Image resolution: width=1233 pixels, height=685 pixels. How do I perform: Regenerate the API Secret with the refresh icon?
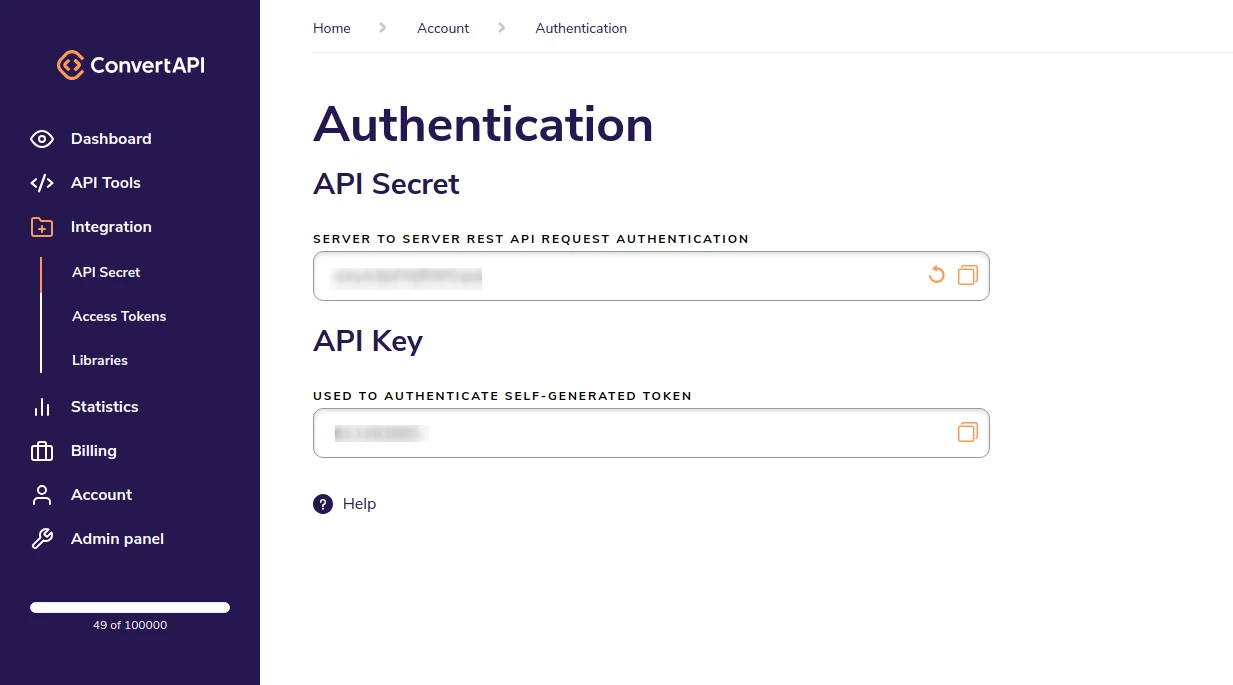click(936, 275)
